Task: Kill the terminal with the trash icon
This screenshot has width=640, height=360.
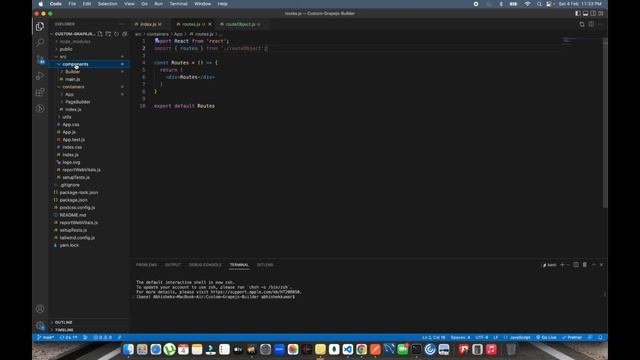Action: 584,265
